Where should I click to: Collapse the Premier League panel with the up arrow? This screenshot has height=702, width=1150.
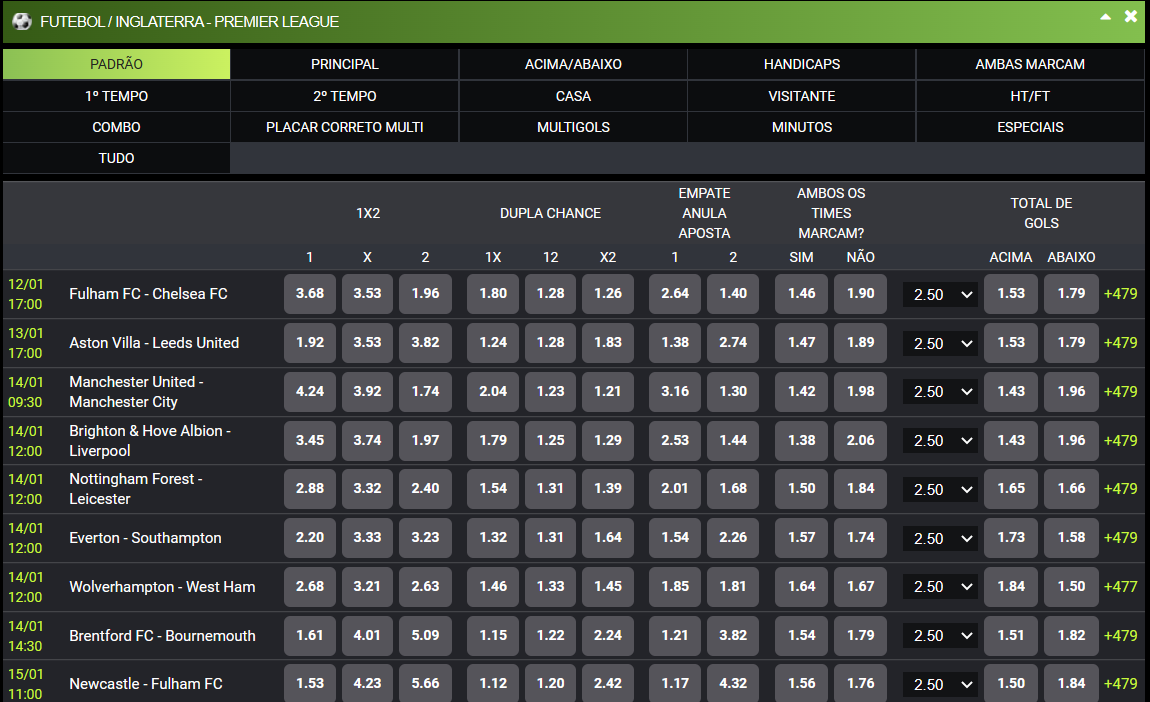tap(1105, 17)
